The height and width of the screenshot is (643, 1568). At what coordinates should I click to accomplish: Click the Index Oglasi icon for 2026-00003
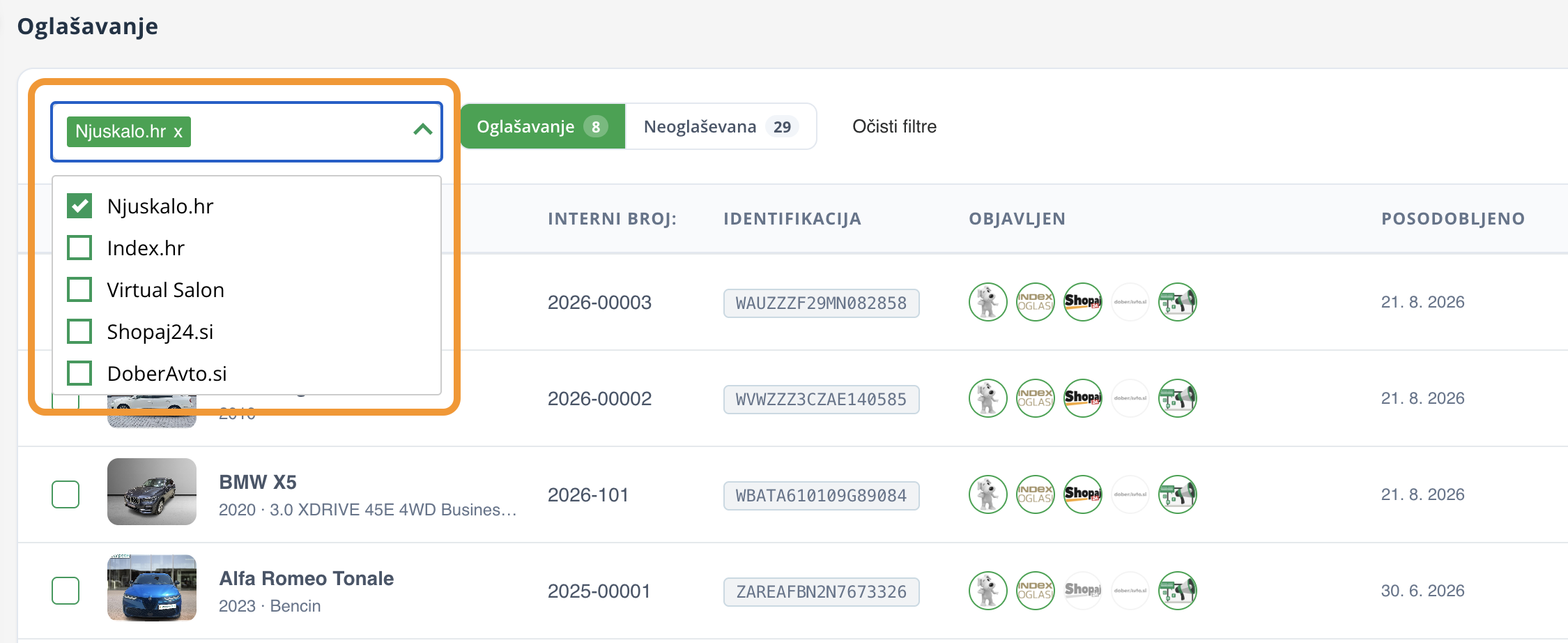point(1035,302)
